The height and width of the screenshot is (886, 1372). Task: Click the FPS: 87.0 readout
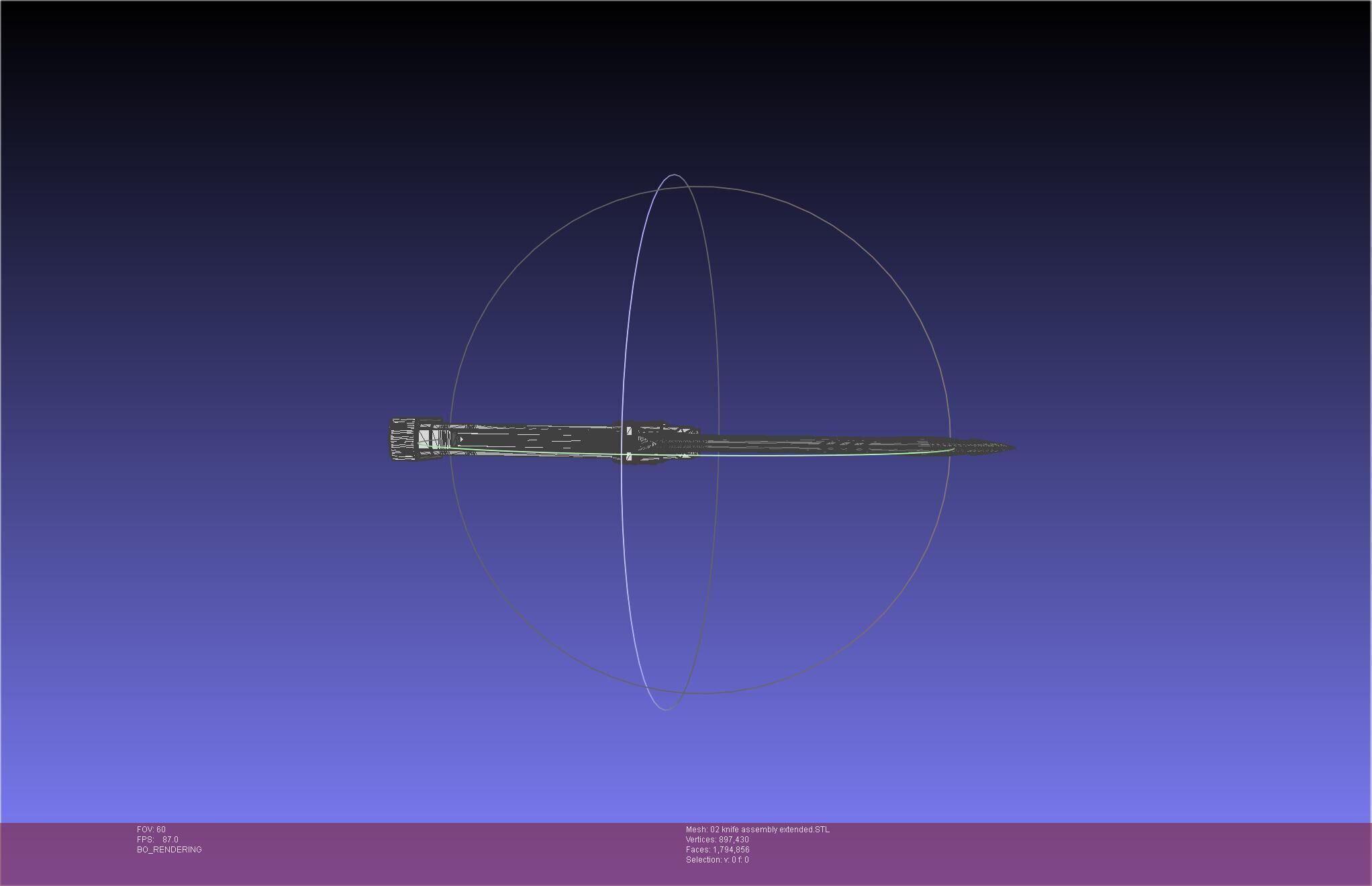point(158,840)
